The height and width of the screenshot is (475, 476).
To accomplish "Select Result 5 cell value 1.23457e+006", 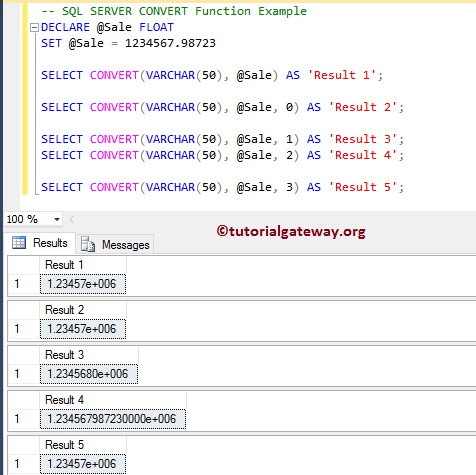I will click(x=83, y=464).
